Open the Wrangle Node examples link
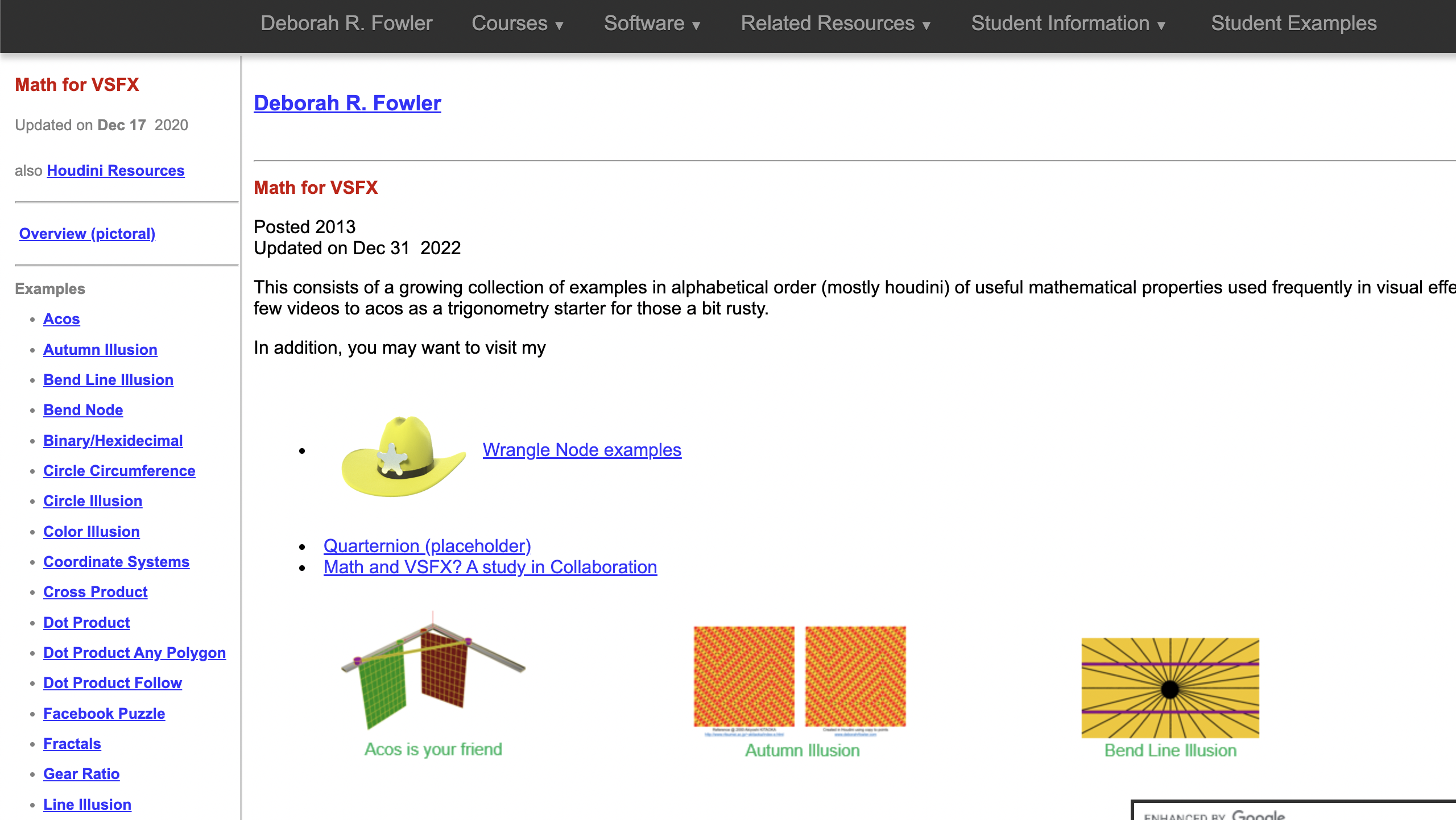 click(582, 450)
